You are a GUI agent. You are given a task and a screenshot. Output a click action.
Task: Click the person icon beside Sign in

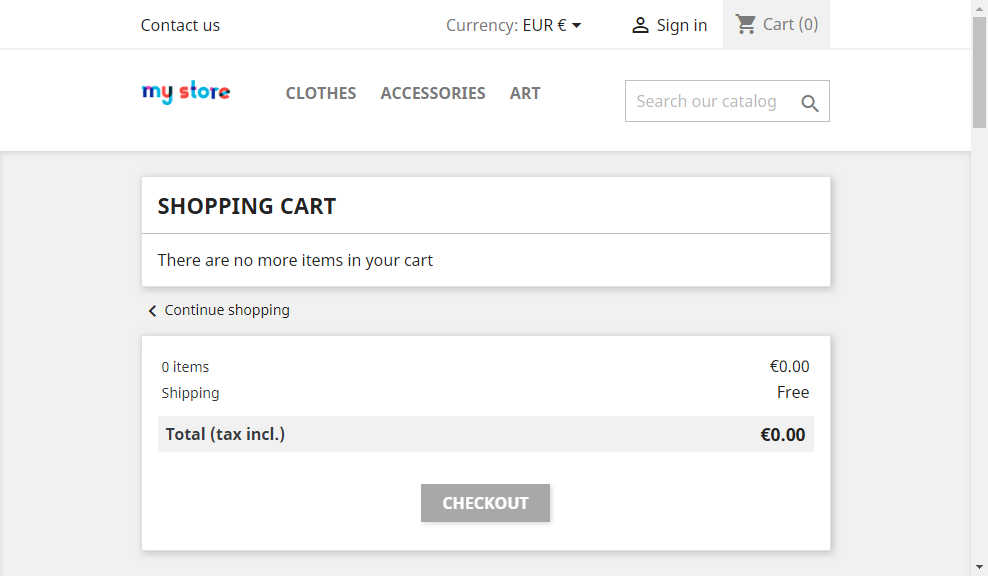640,25
